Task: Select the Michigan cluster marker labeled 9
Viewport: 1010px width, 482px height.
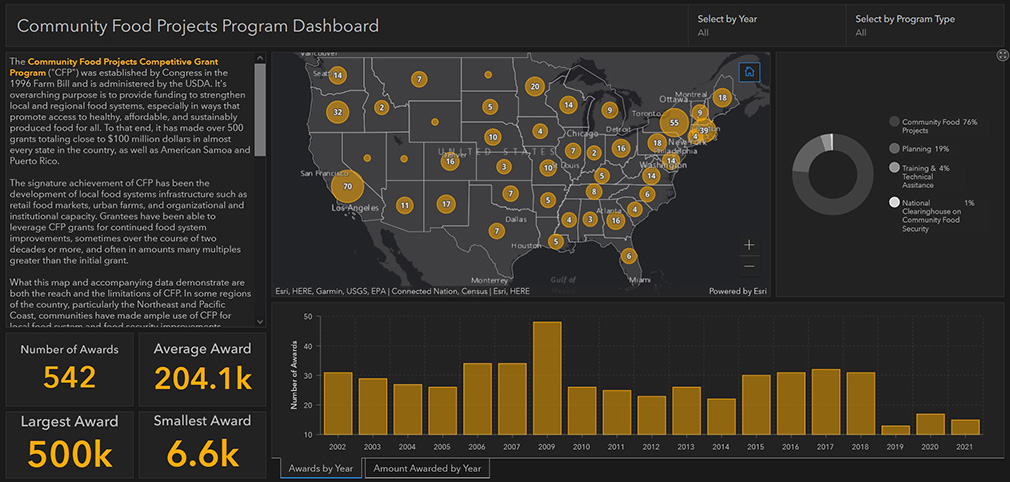Action: pyautogui.click(x=609, y=110)
